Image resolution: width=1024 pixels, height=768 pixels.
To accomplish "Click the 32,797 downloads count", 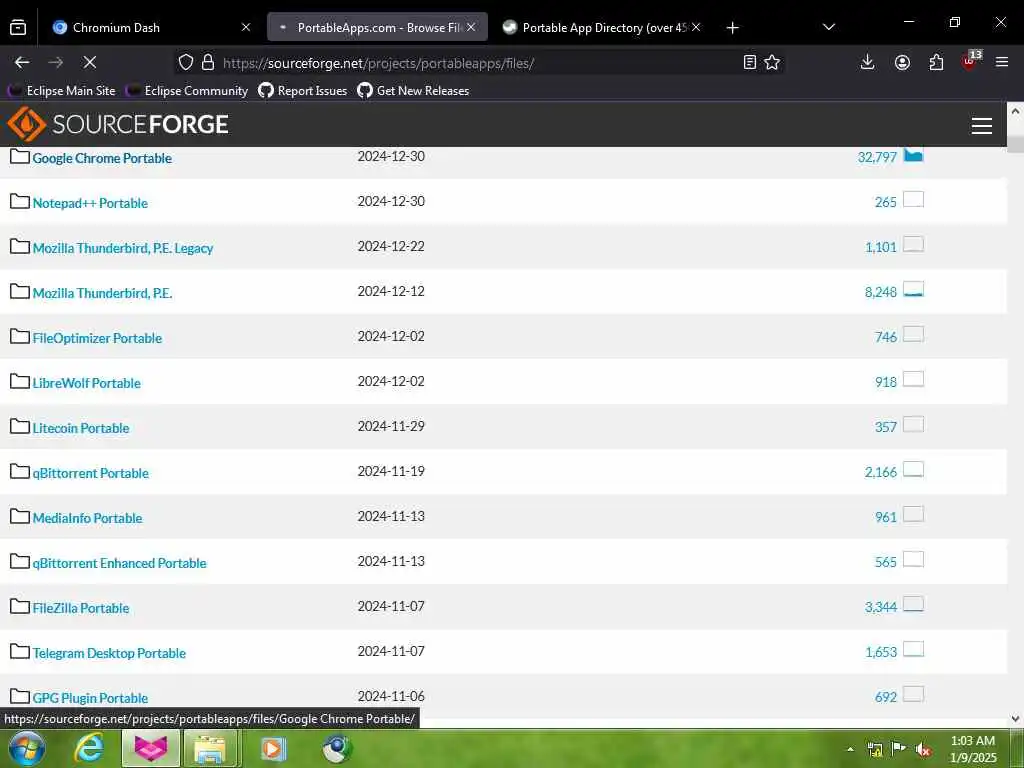I will (877, 157).
